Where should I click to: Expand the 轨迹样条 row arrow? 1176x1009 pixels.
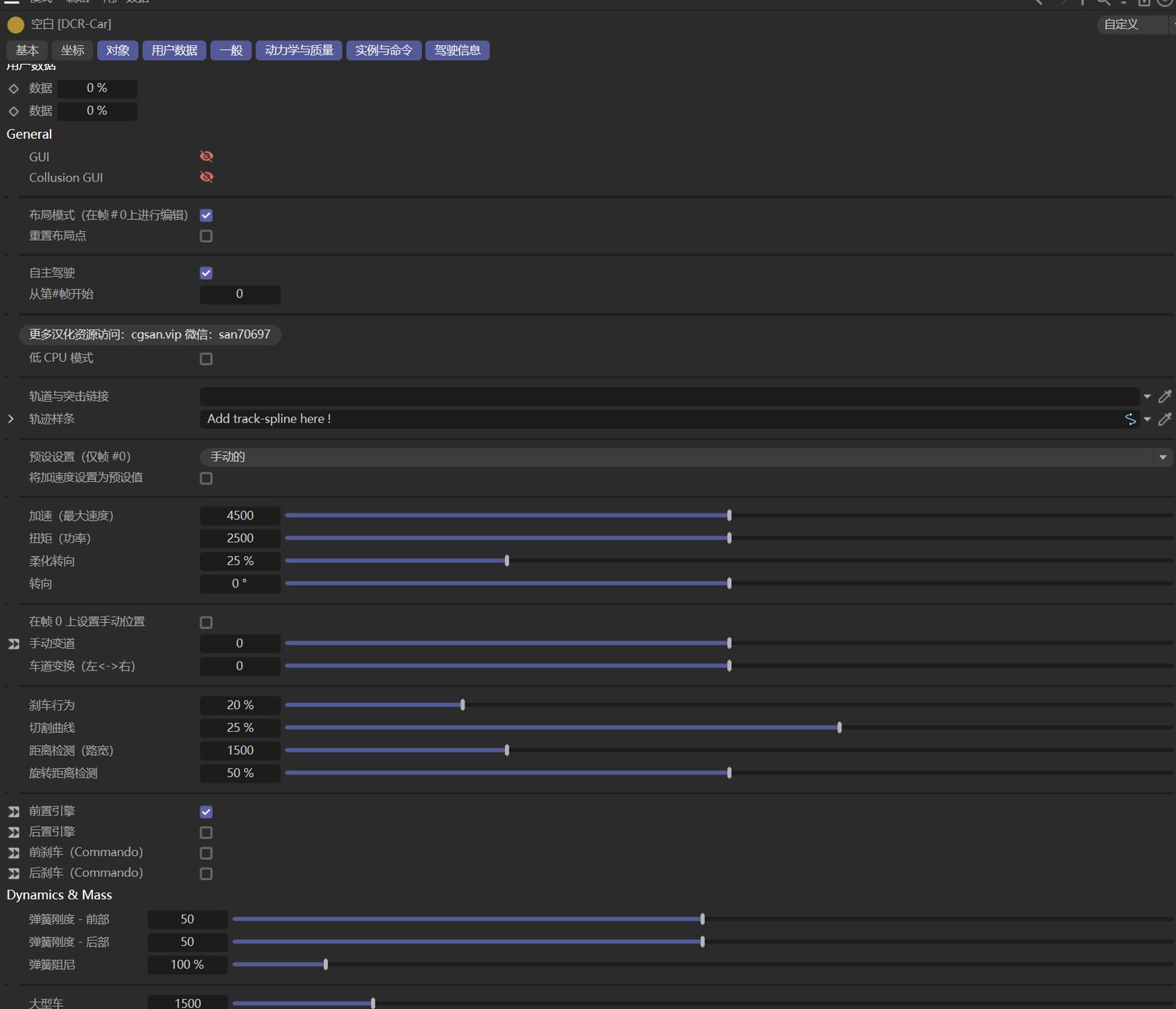(x=11, y=419)
